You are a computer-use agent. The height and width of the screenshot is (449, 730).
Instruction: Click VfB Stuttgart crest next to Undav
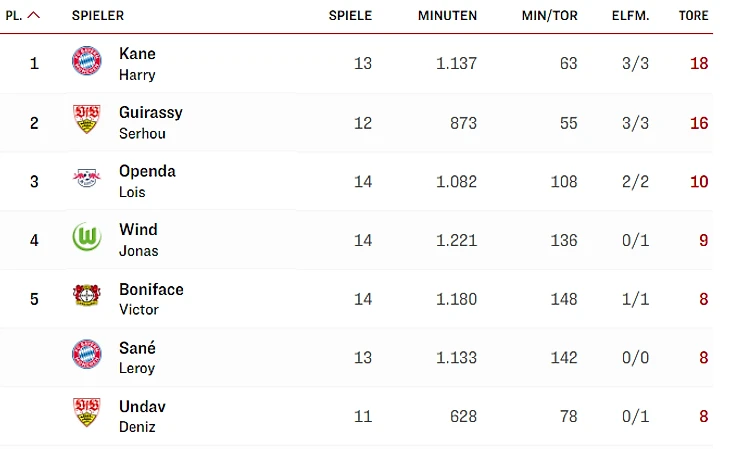87,415
